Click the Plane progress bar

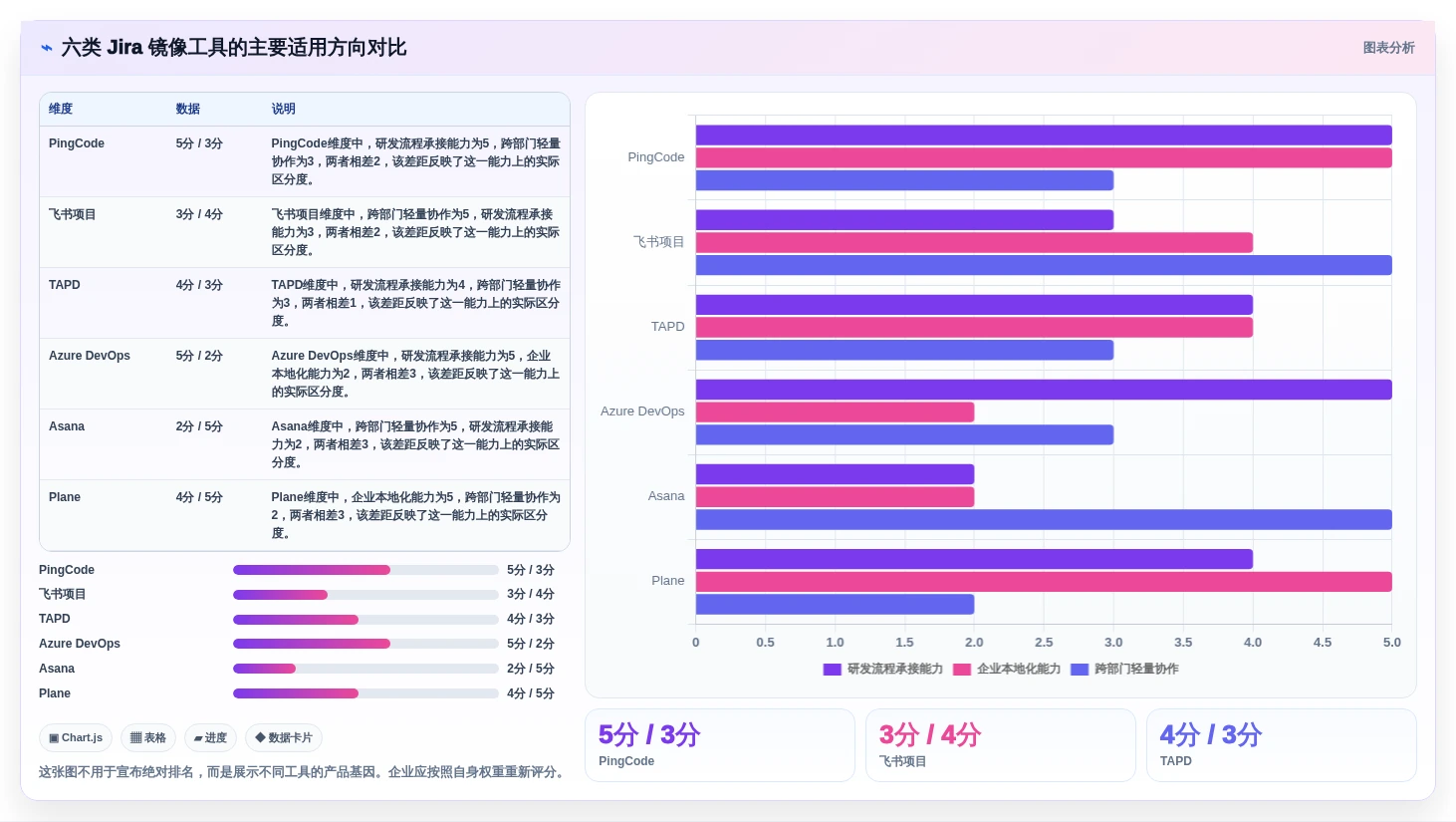click(x=365, y=693)
